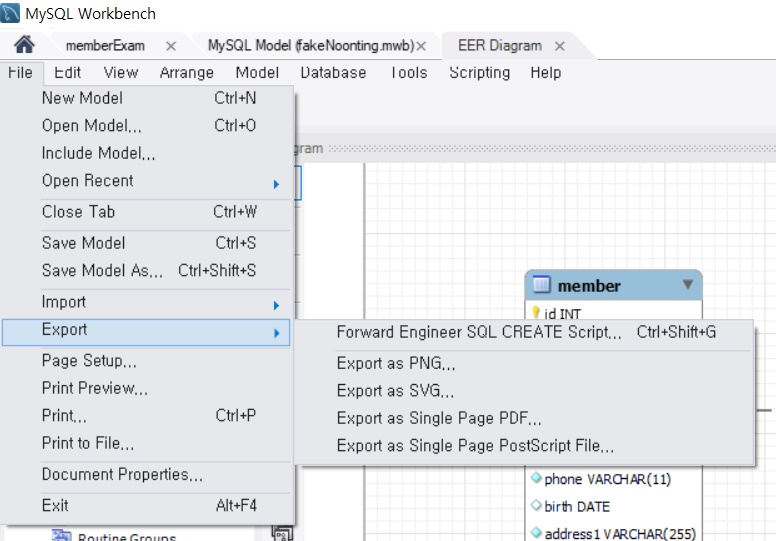The image size is (776, 541).
Task: Select Import menu entry
Action: tap(146, 302)
